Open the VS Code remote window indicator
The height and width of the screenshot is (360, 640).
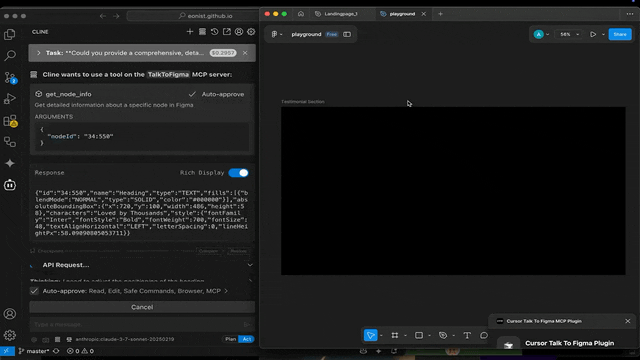(7, 351)
